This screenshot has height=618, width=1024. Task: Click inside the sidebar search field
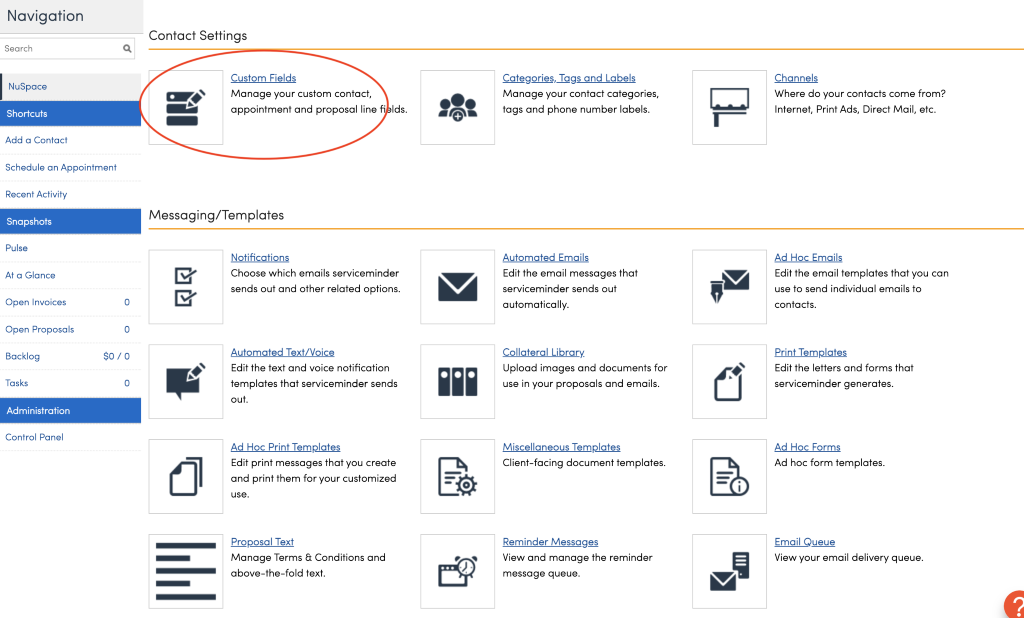pos(60,48)
